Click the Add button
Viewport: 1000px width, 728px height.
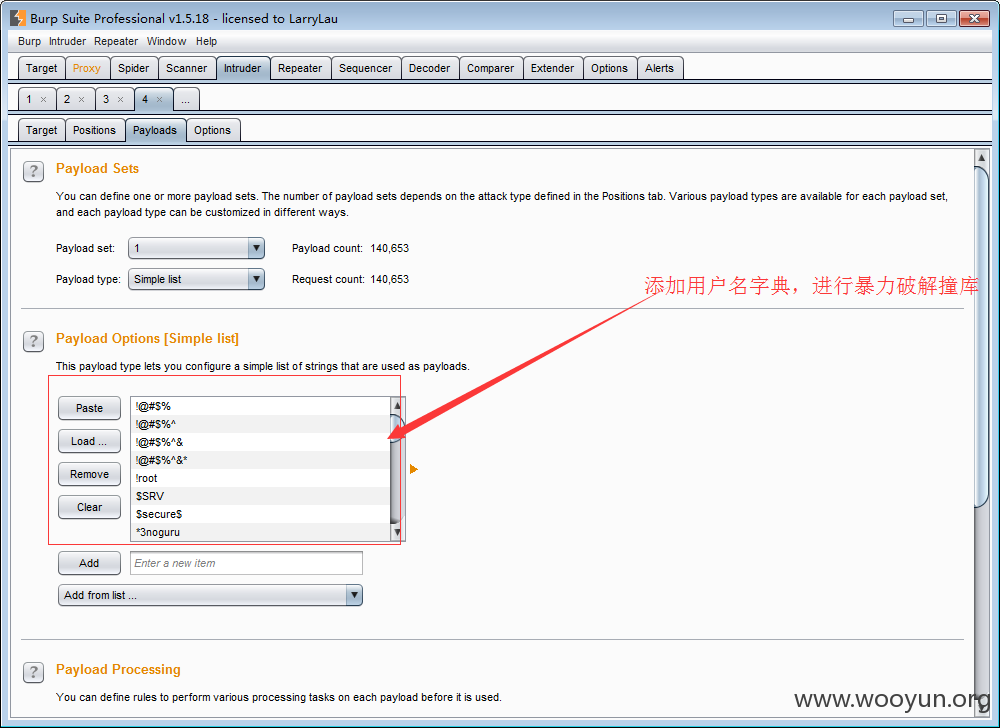click(x=89, y=563)
